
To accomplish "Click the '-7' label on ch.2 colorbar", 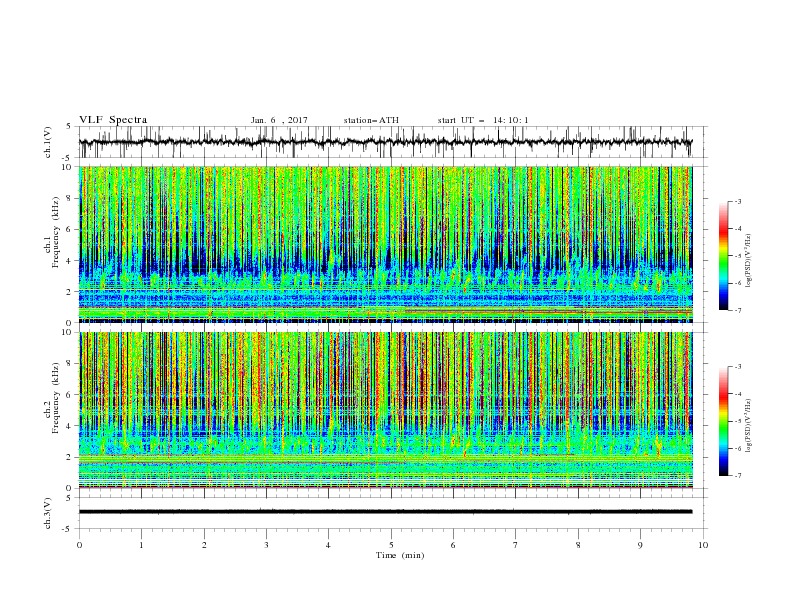I will [737, 476].
